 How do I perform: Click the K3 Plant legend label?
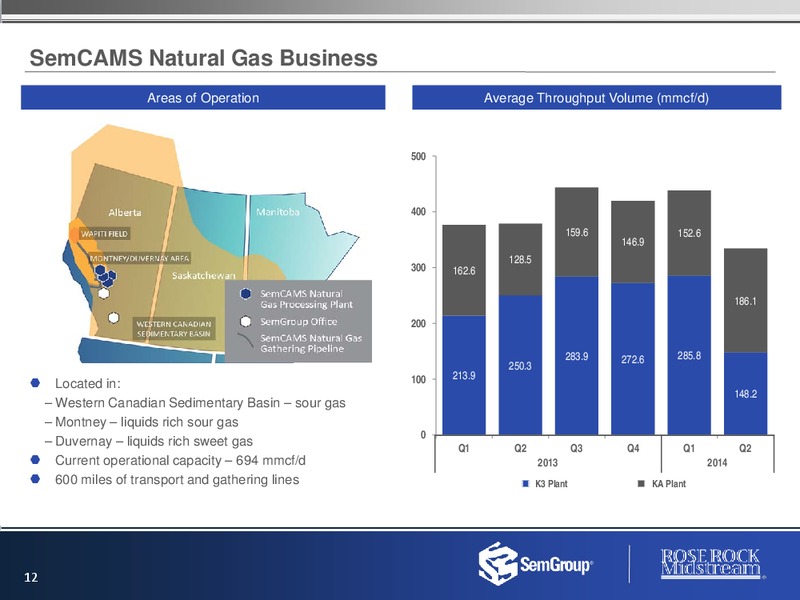pyautogui.click(x=551, y=484)
